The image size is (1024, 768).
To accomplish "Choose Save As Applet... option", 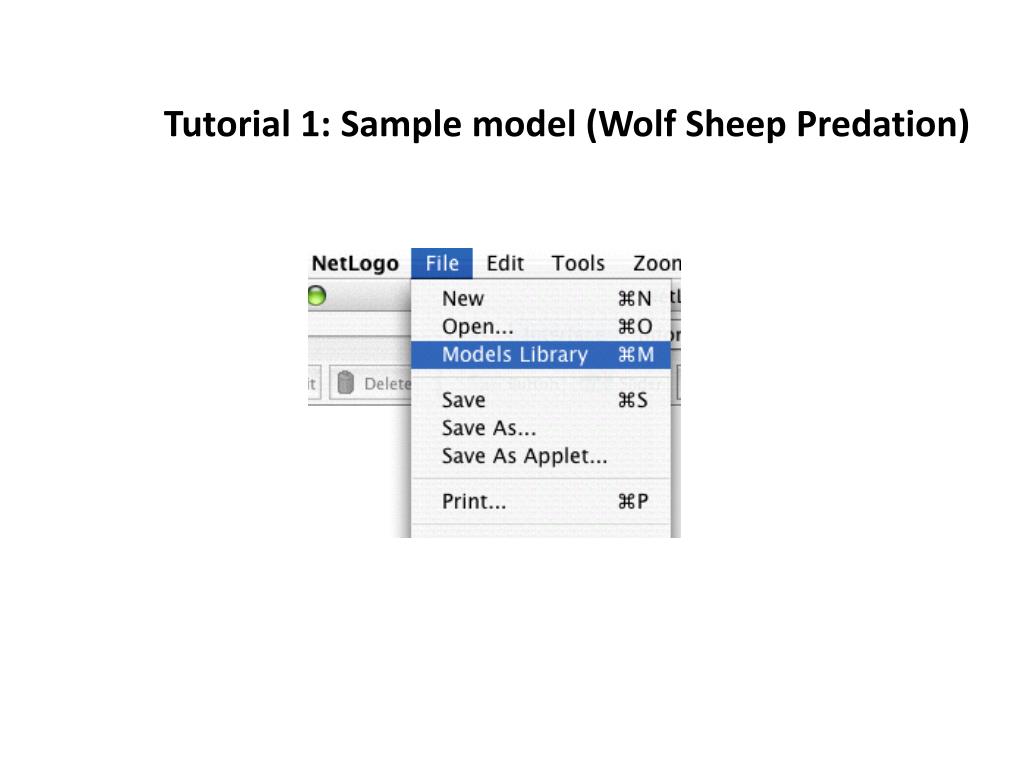I will click(x=541, y=456).
